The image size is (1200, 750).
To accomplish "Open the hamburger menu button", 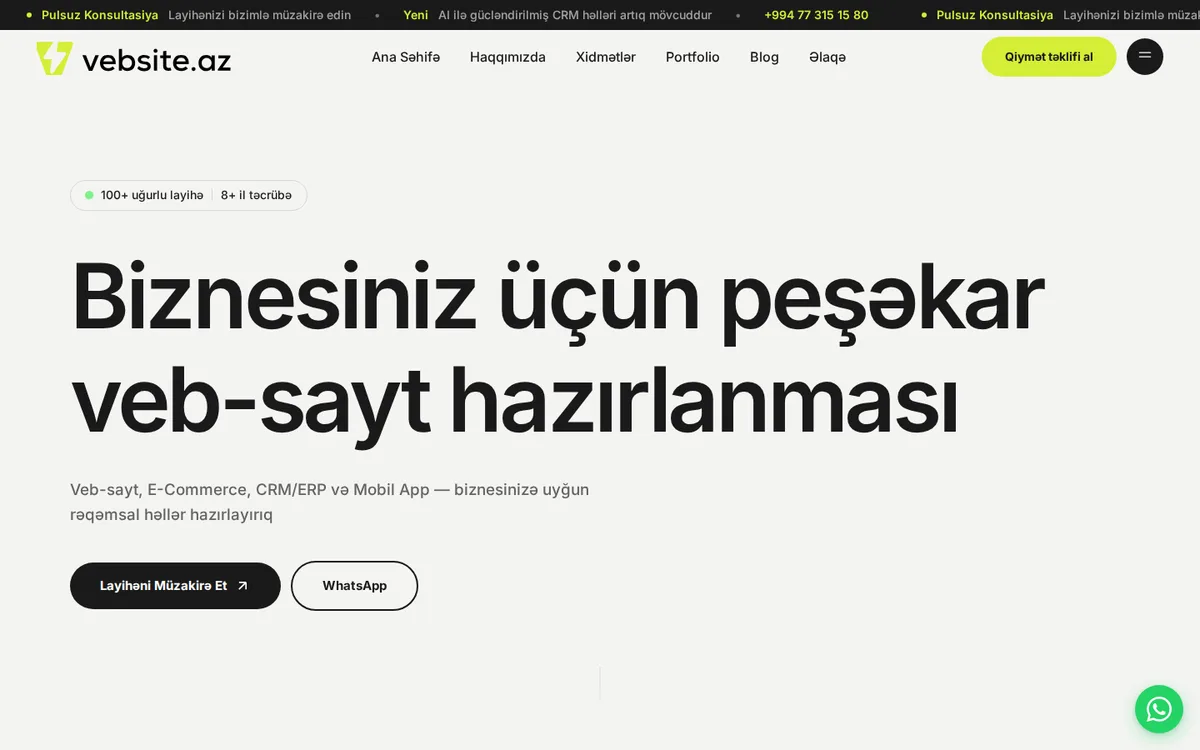I will [x=1145, y=56].
